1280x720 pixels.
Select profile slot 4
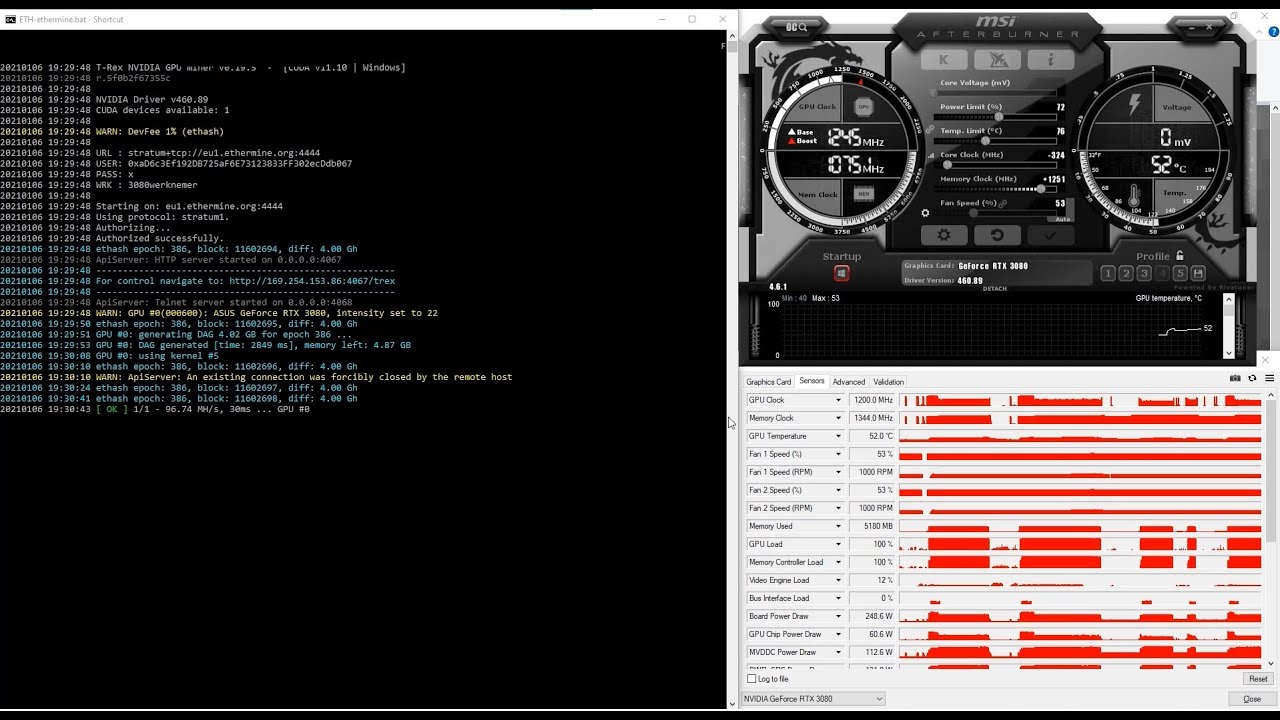click(1162, 274)
